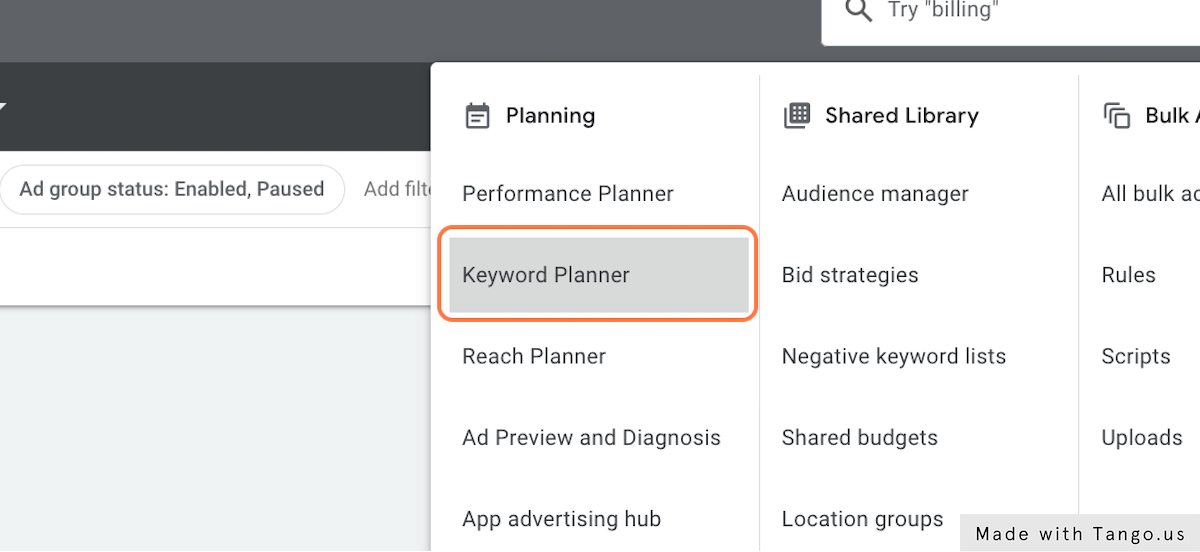Open Scripts in Bulk Actions
The height and width of the screenshot is (552, 1200).
(1136, 356)
